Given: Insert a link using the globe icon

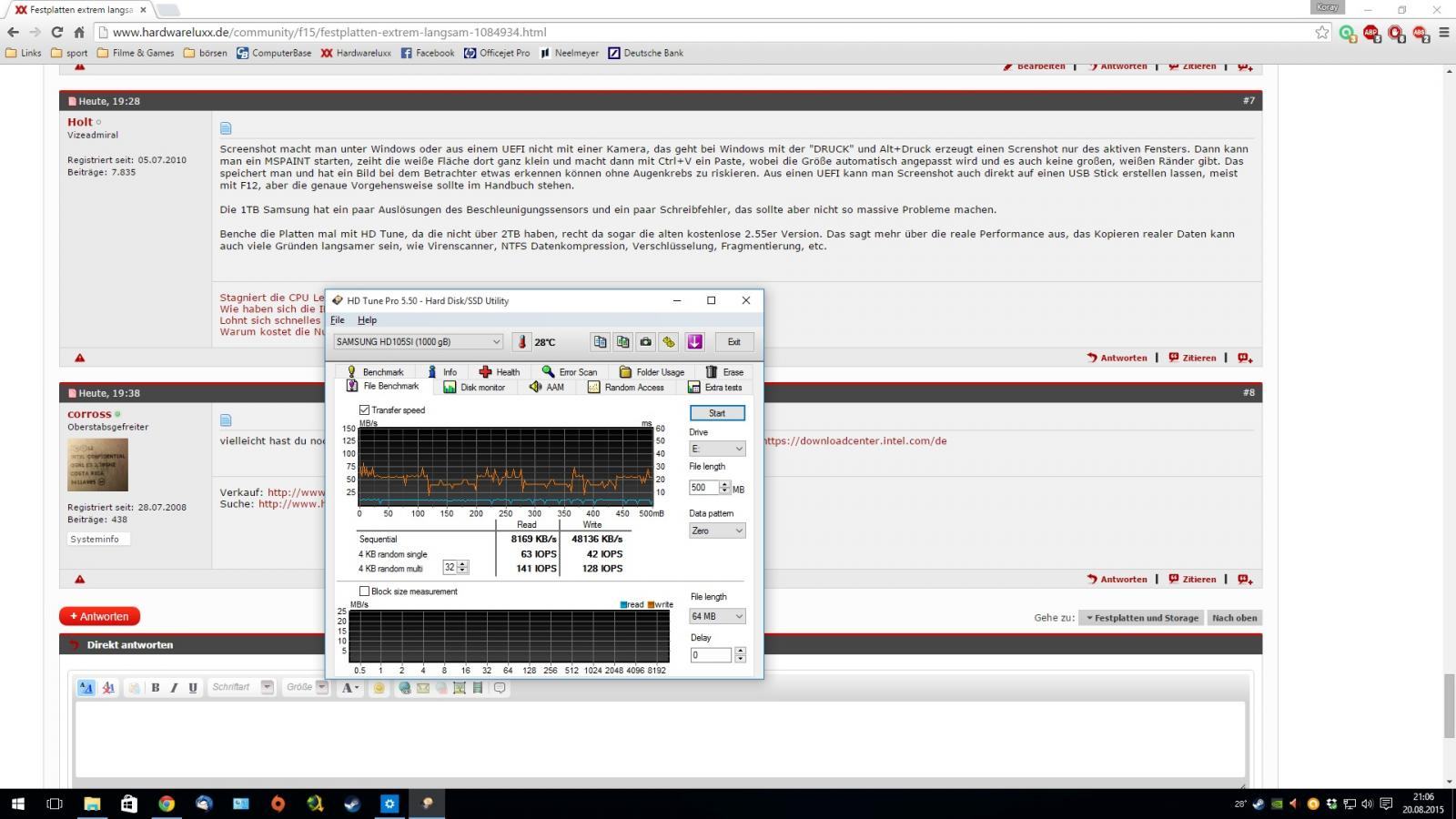Looking at the screenshot, I should tap(405, 688).
